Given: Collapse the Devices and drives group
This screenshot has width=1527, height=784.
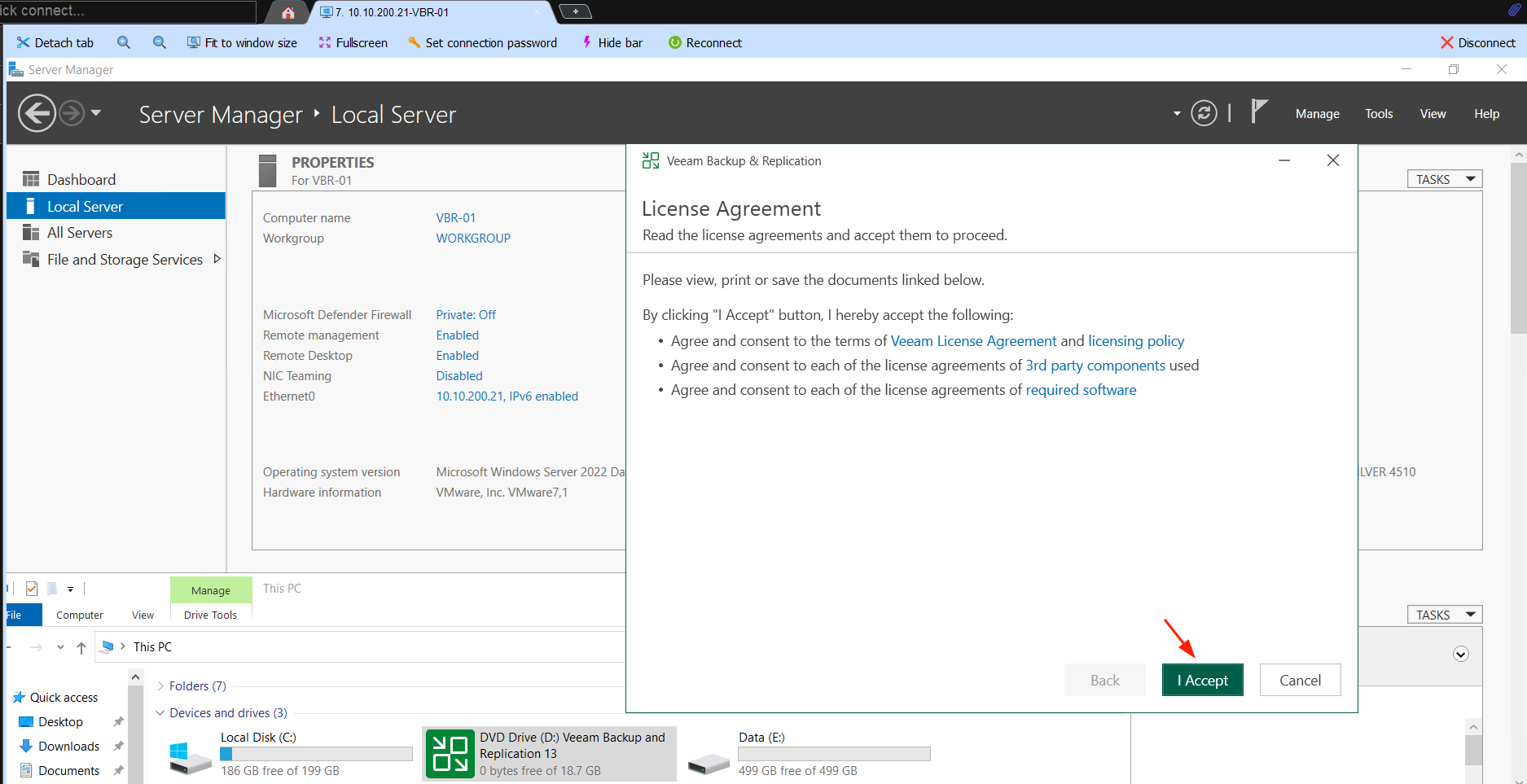Looking at the screenshot, I should pyautogui.click(x=160, y=713).
